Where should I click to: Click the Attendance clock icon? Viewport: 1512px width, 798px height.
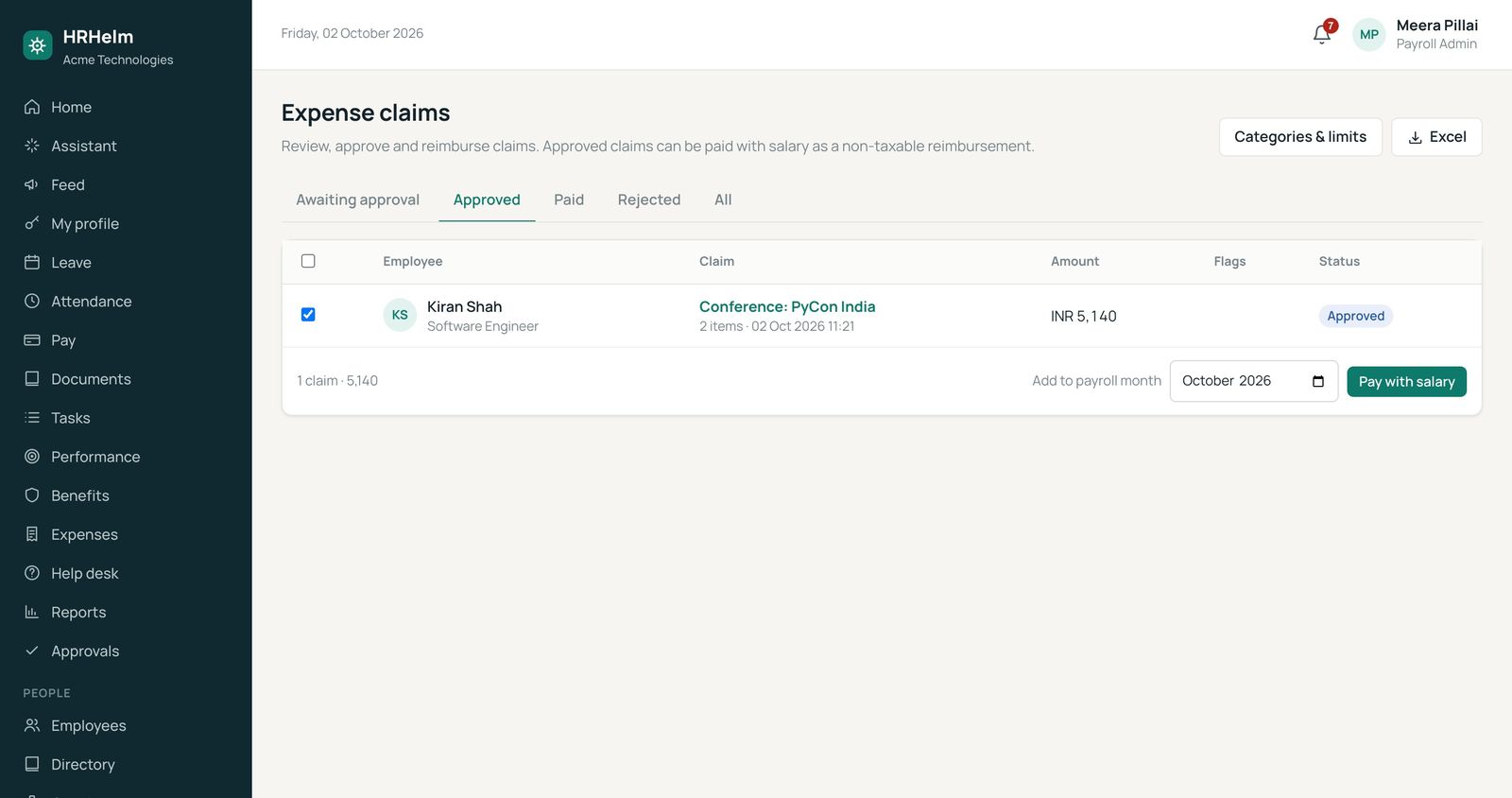coord(32,301)
